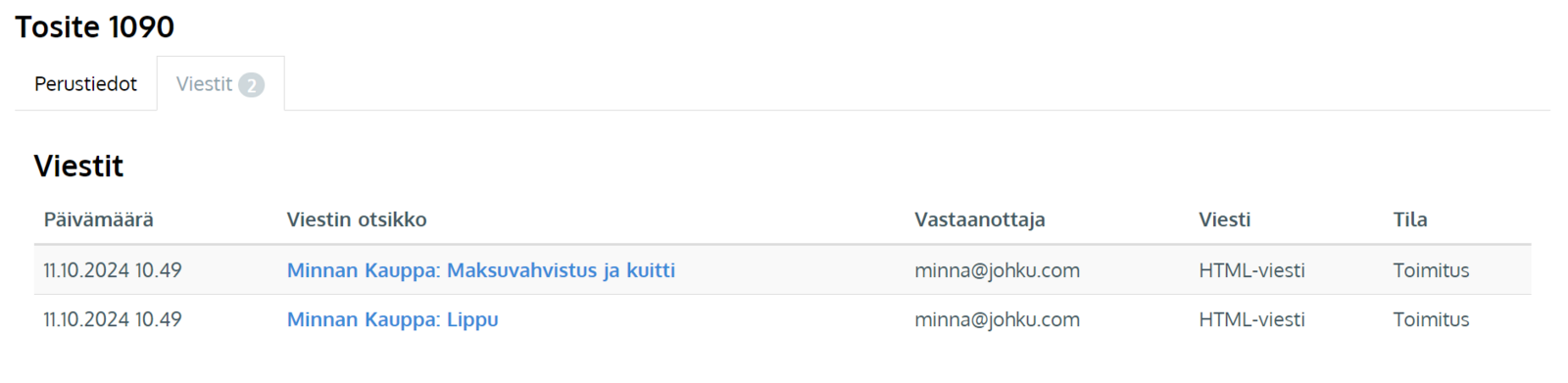Click the Viestit count badge showing 2
1568x383 pixels.
[252, 85]
